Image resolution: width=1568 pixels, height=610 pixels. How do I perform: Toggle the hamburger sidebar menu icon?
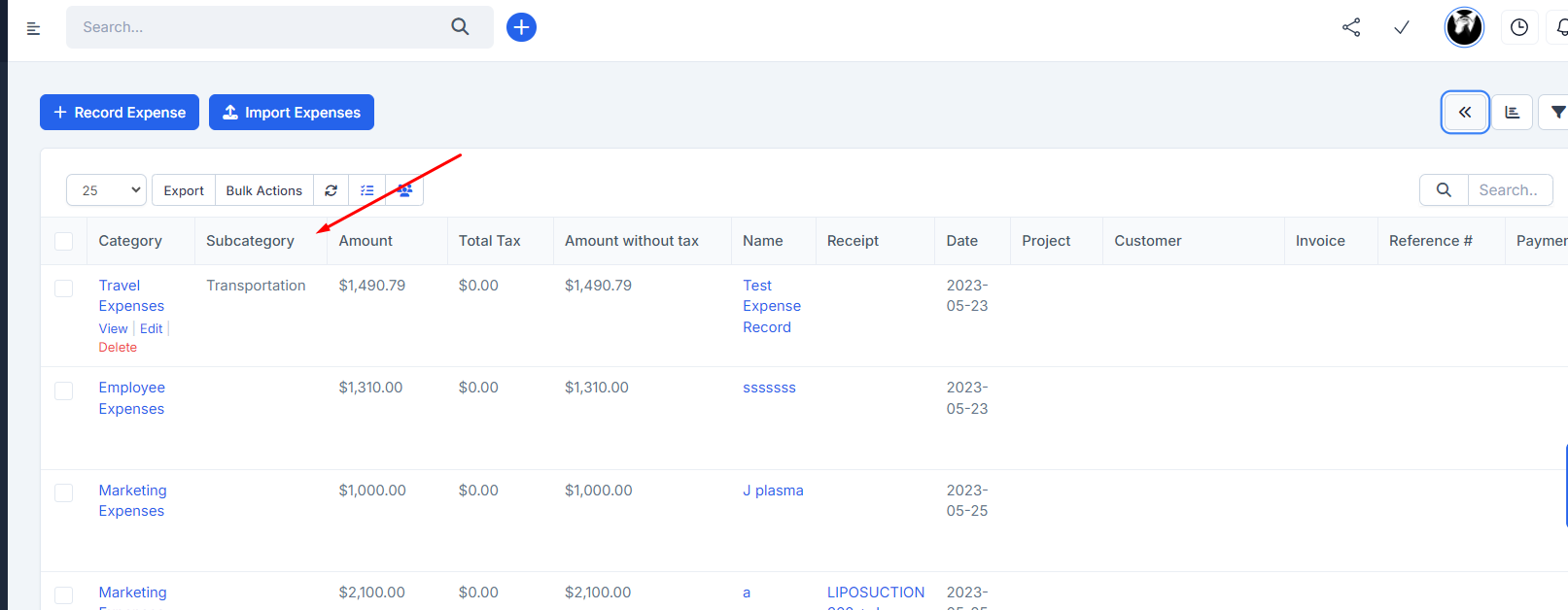point(33,28)
